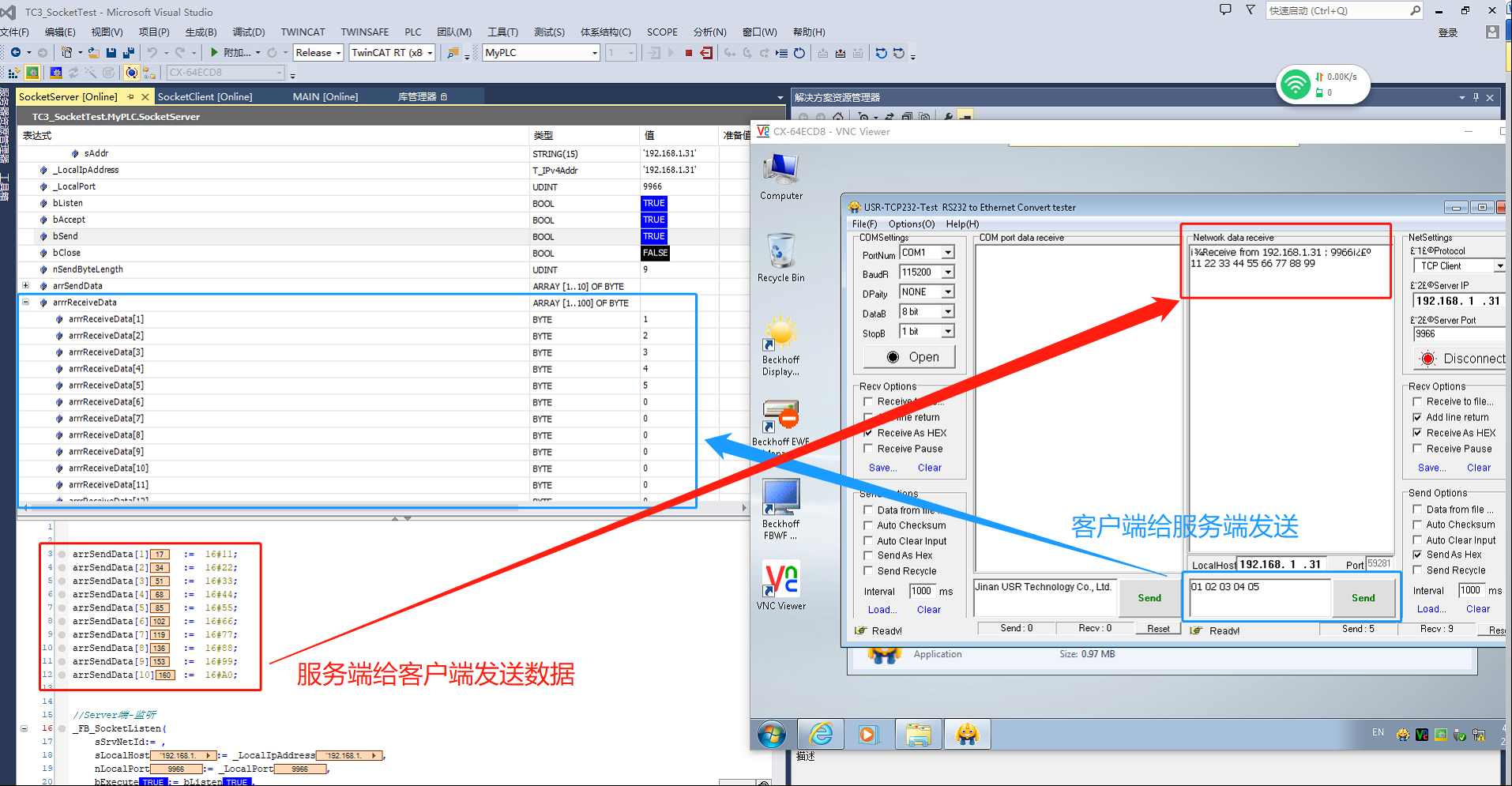Enable COM side Send Recycle checkbox
Image resolution: width=1512 pixels, height=786 pixels.
click(868, 571)
